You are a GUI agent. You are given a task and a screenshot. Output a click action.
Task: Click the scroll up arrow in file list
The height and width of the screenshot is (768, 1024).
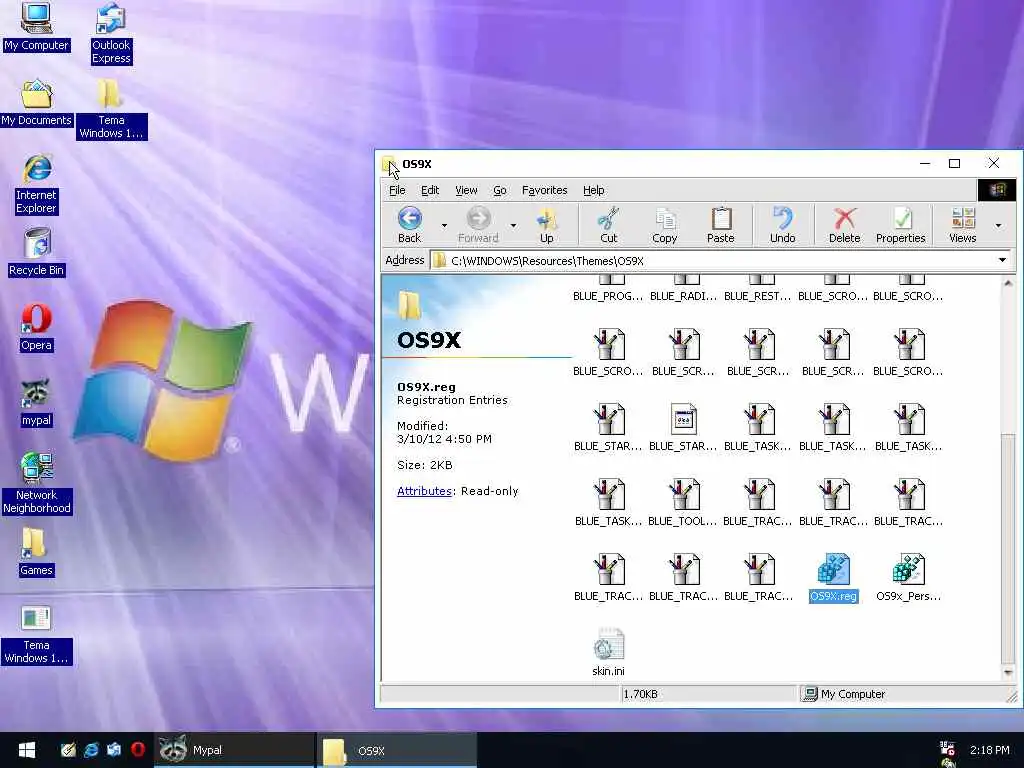(x=1008, y=283)
